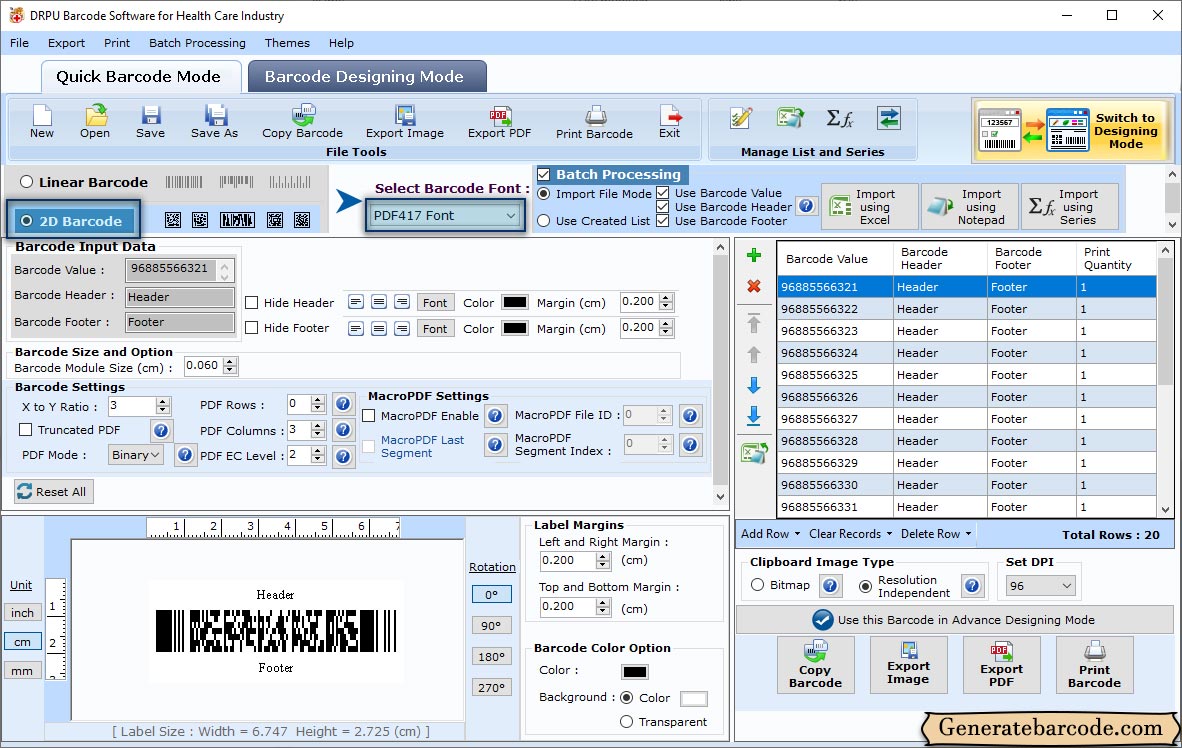The image size is (1182, 748).
Task: Select the Linear Barcode radio button
Action: pos(26,182)
